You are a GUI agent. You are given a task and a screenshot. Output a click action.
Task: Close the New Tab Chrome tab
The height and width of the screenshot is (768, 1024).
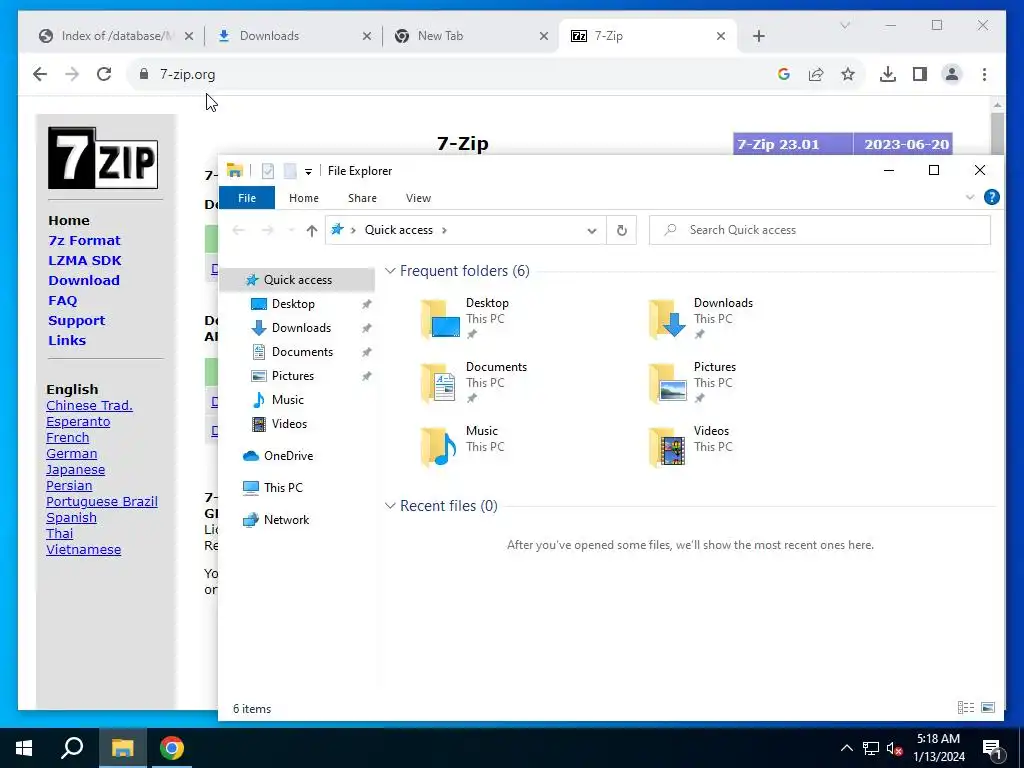coord(543,37)
